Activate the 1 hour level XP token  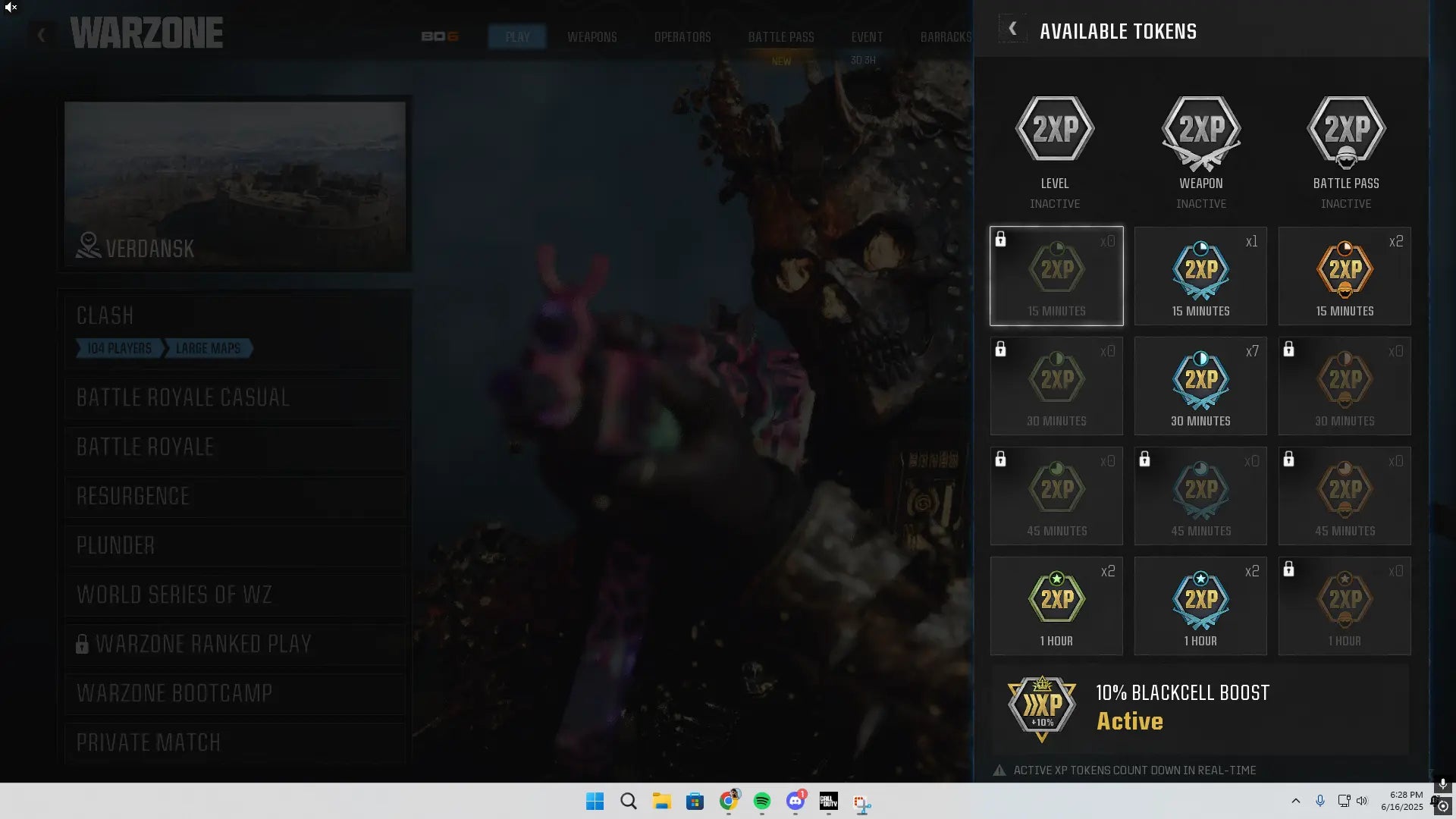(x=1056, y=606)
